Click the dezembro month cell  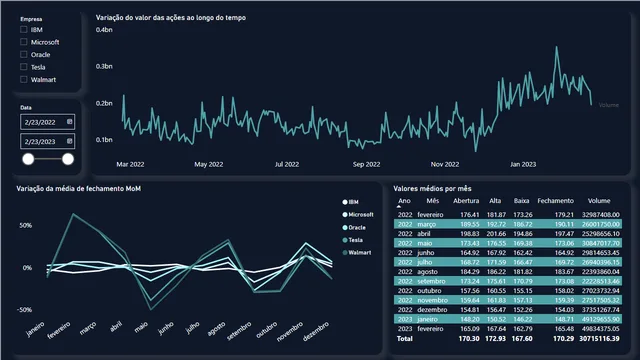432,309
